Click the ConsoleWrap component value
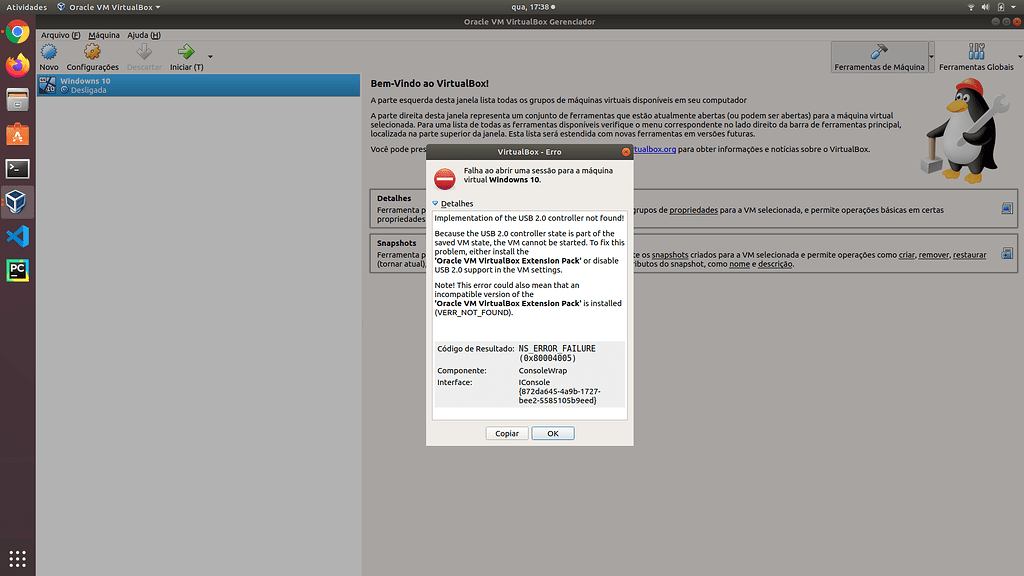Viewport: 1024px width, 576px height. 543,371
